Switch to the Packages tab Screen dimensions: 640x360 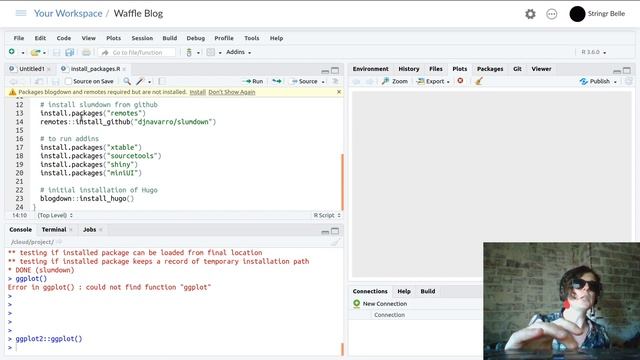pyautogui.click(x=490, y=69)
